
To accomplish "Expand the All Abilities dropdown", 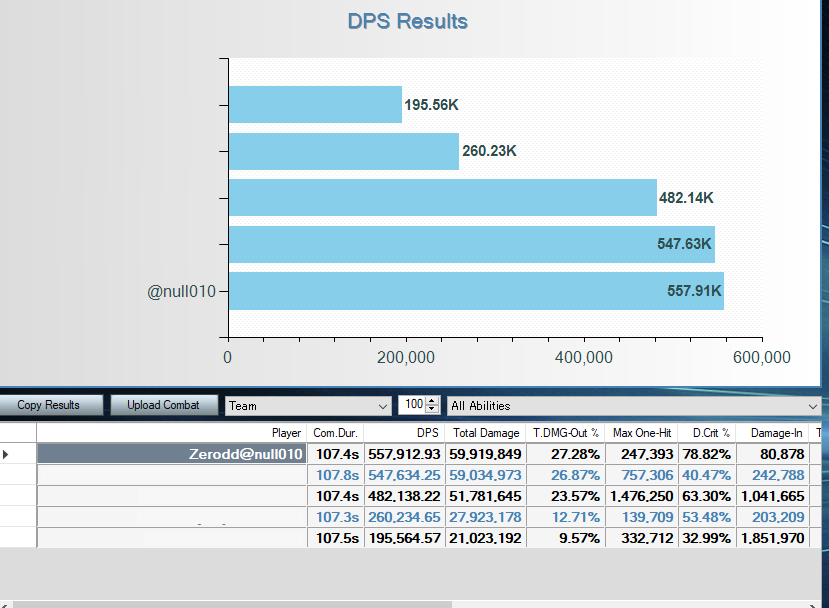I will [x=633, y=405].
